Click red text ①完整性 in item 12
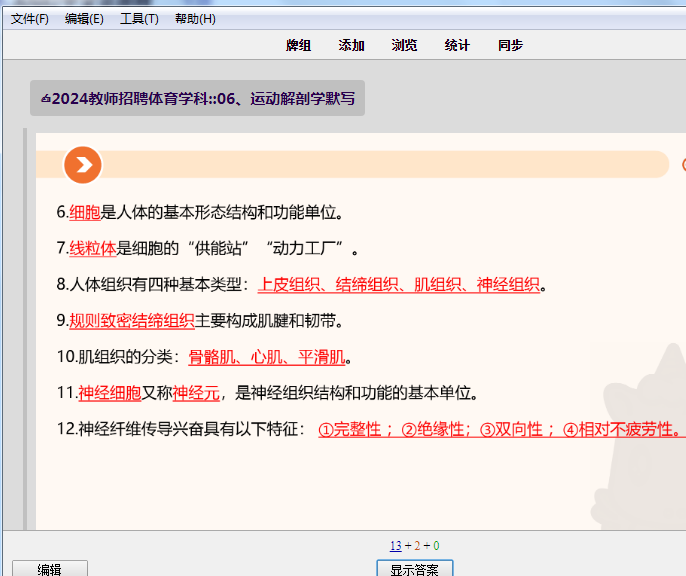 [x=350, y=429]
